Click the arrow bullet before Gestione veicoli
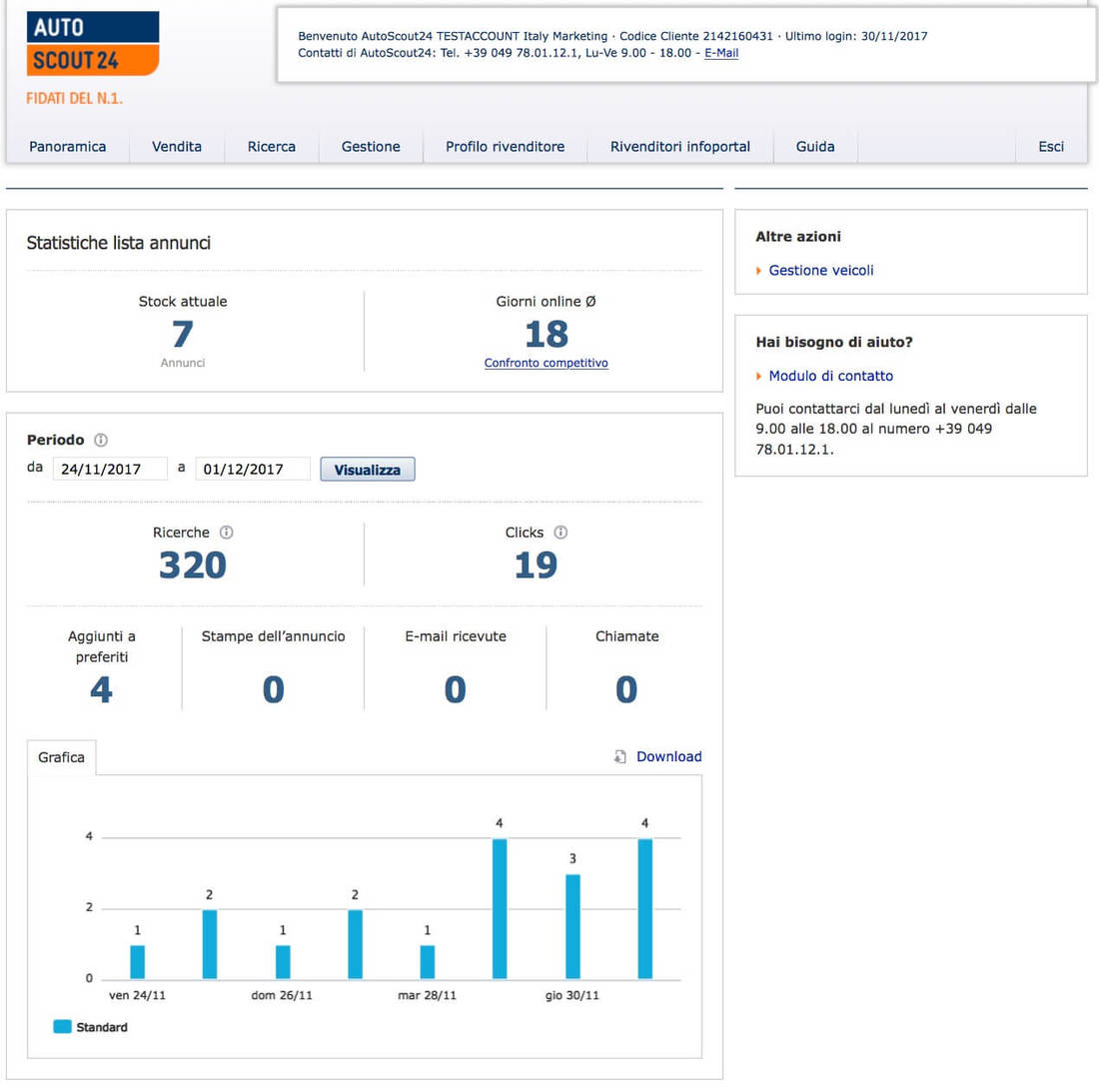The image size is (1099, 1092). [x=758, y=271]
